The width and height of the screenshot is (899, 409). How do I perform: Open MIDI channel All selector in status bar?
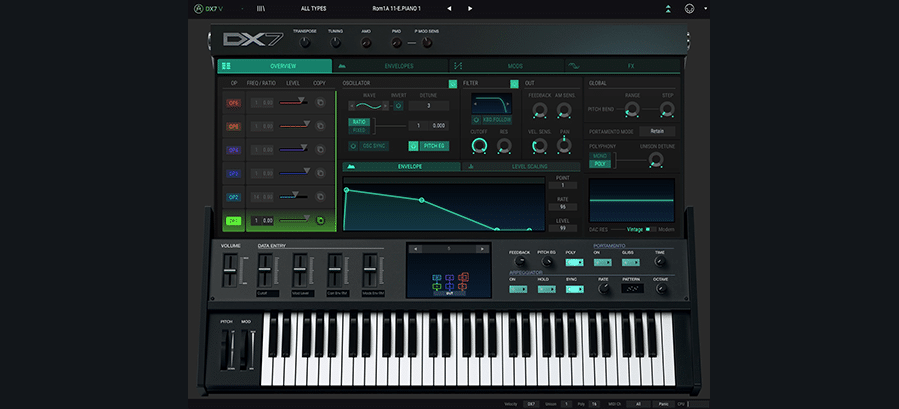638,404
